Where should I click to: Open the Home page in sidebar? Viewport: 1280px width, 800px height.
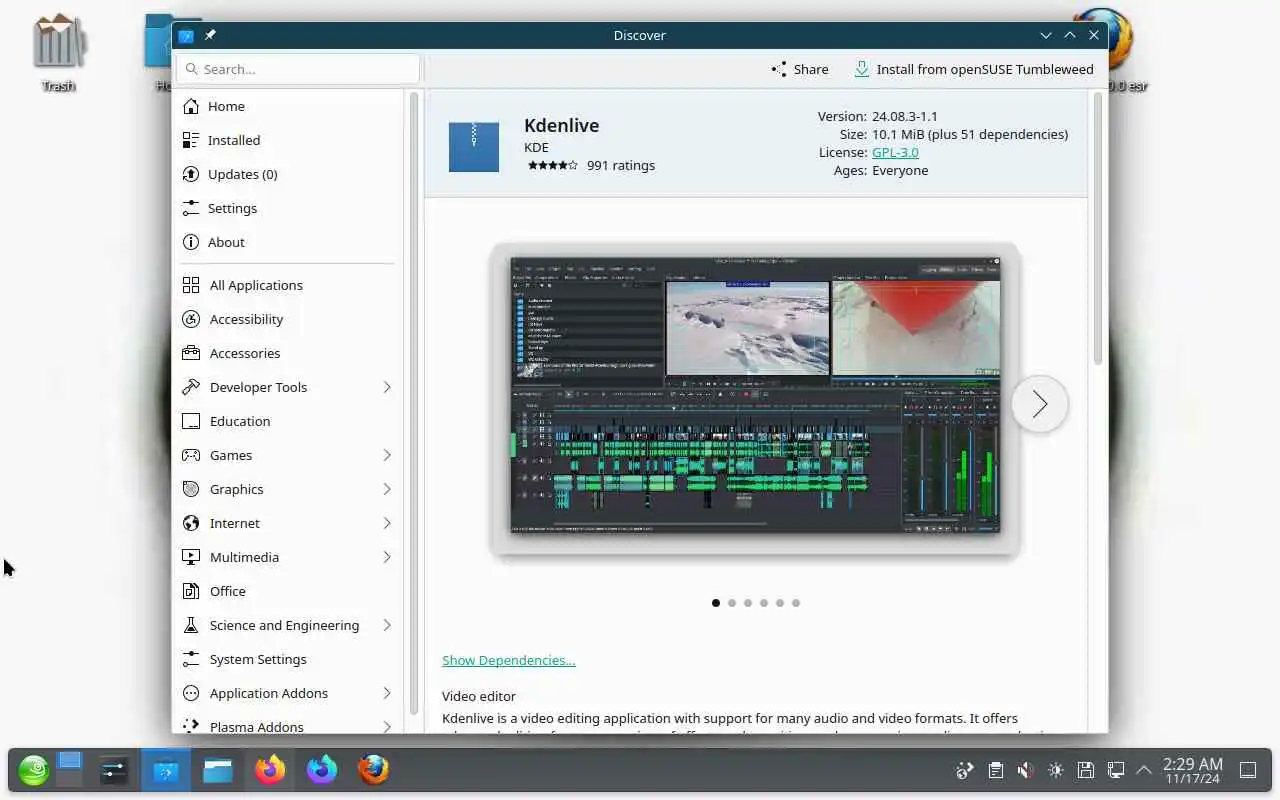click(288, 106)
